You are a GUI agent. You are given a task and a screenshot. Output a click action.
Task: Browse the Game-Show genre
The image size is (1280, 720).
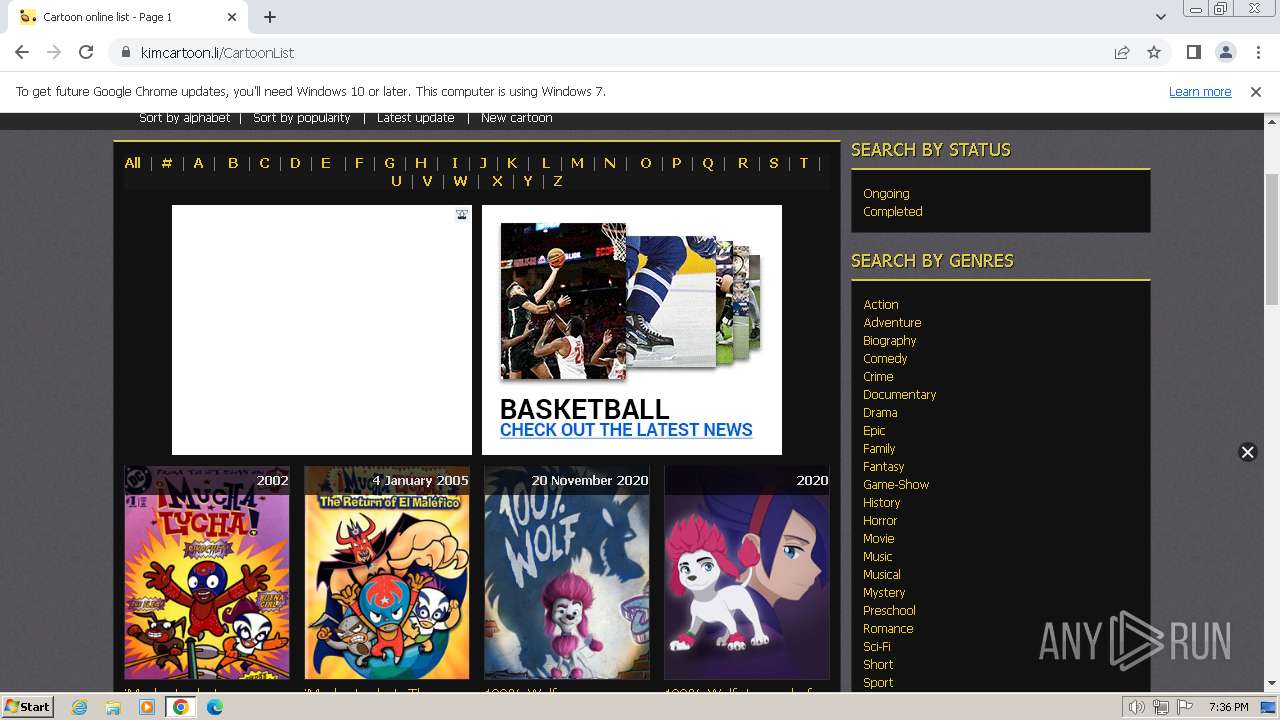point(896,485)
